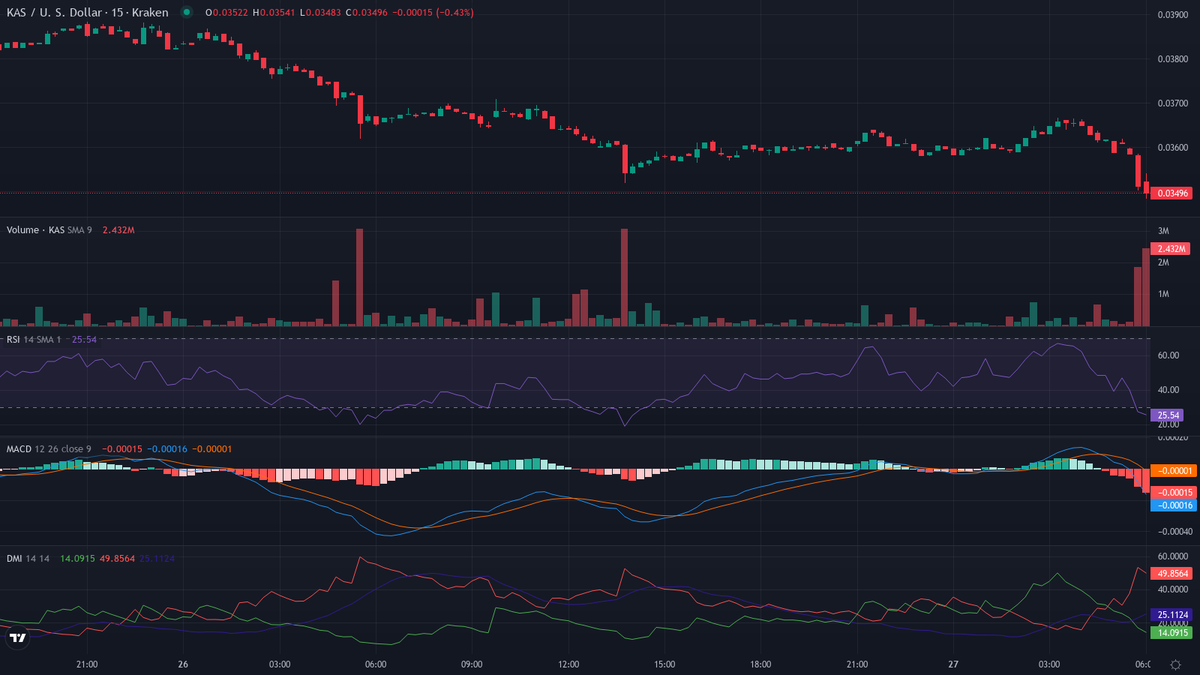Click the high value H0.03541
Image resolution: width=1200 pixels, height=675 pixels.
click(x=273, y=12)
